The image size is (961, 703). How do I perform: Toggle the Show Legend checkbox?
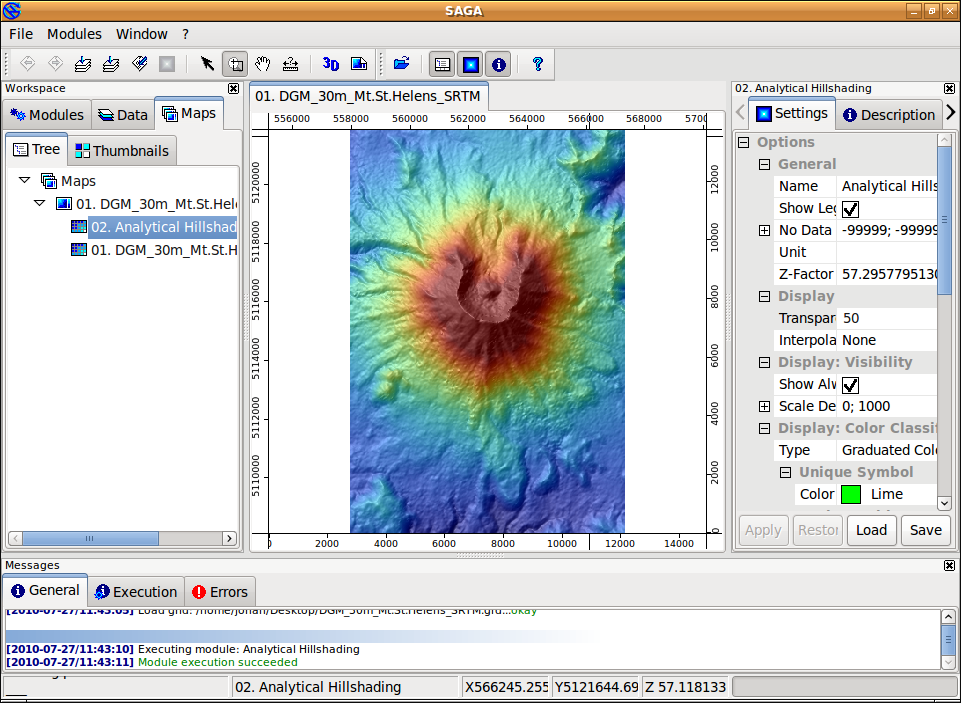(x=851, y=209)
